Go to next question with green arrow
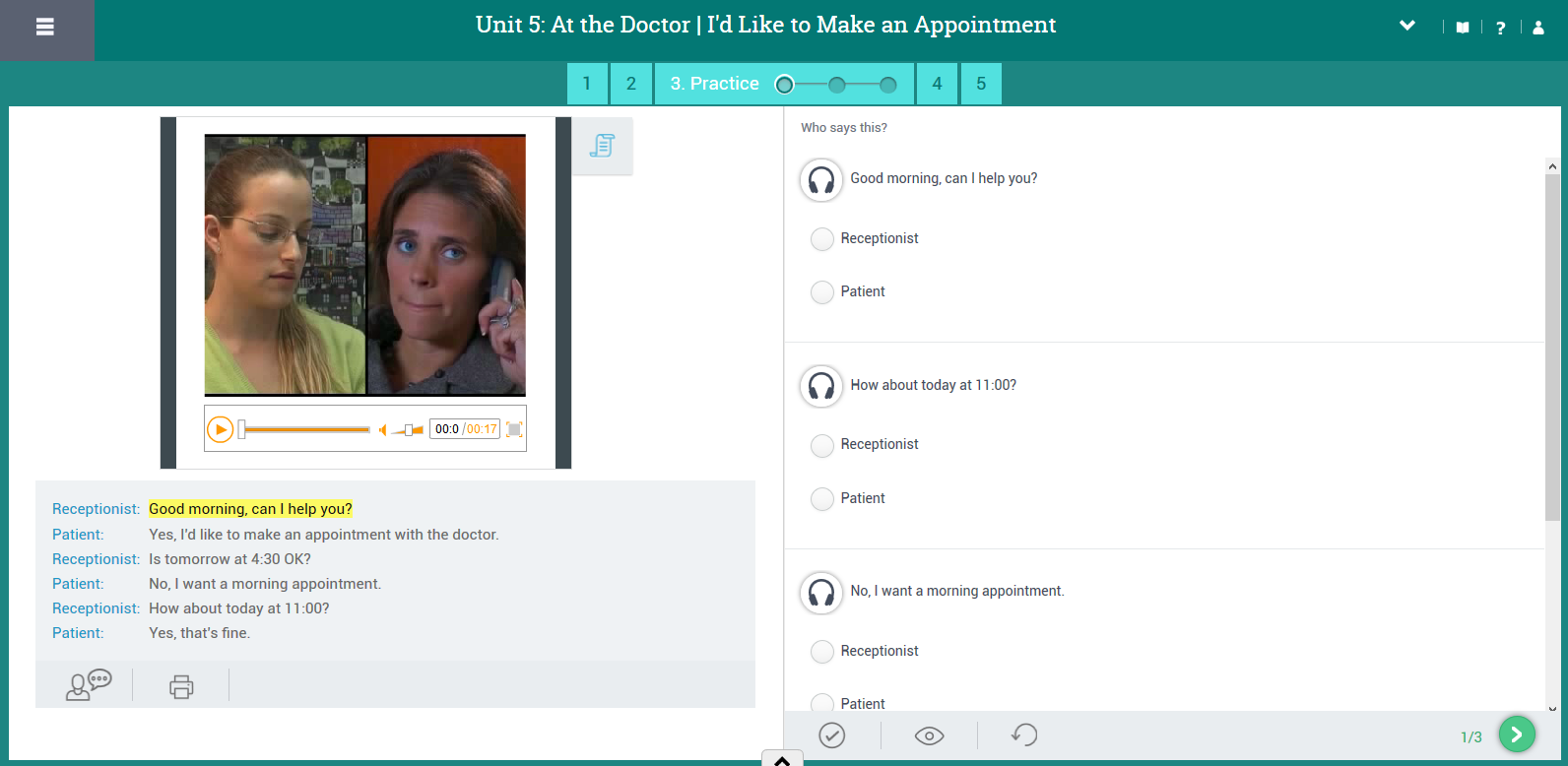The image size is (1568, 766). 1517,734
